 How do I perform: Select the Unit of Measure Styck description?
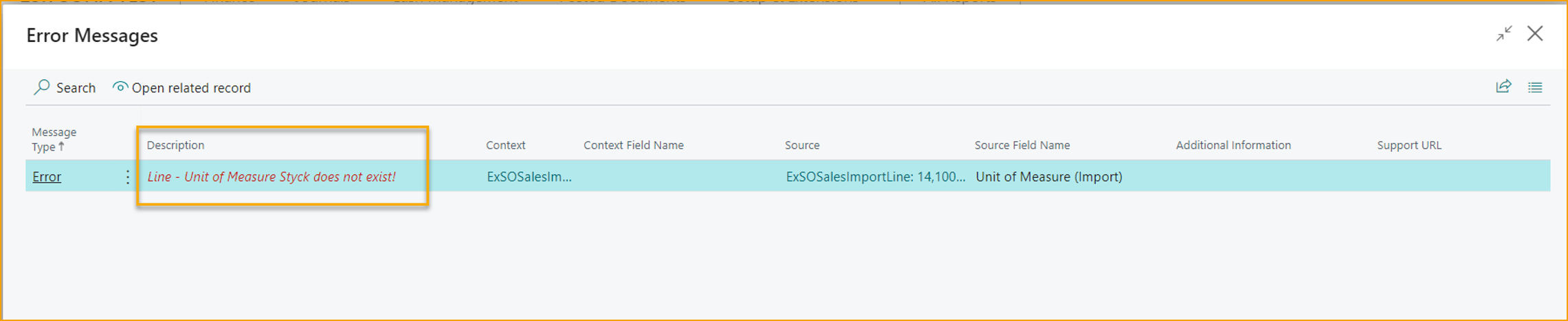tap(272, 177)
